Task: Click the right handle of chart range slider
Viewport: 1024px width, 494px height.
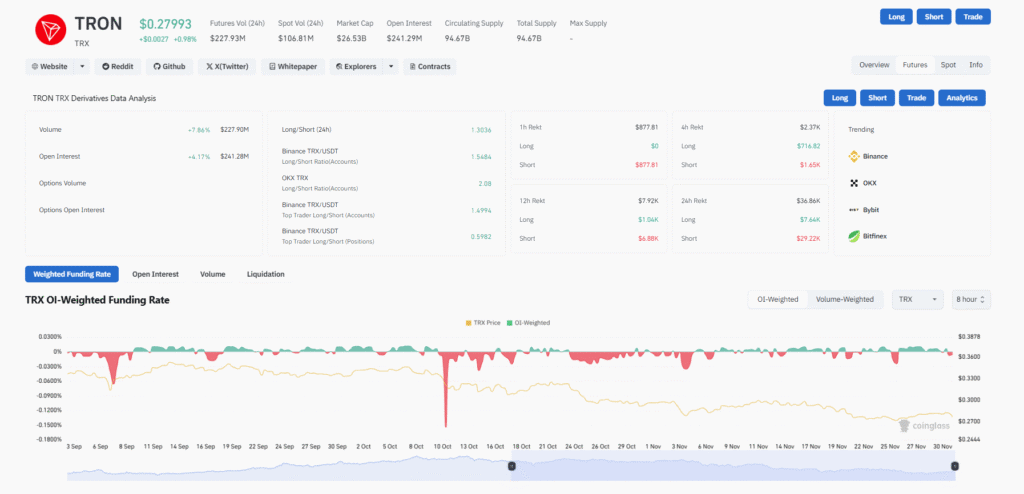Action: pyautogui.click(x=955, y=466)
